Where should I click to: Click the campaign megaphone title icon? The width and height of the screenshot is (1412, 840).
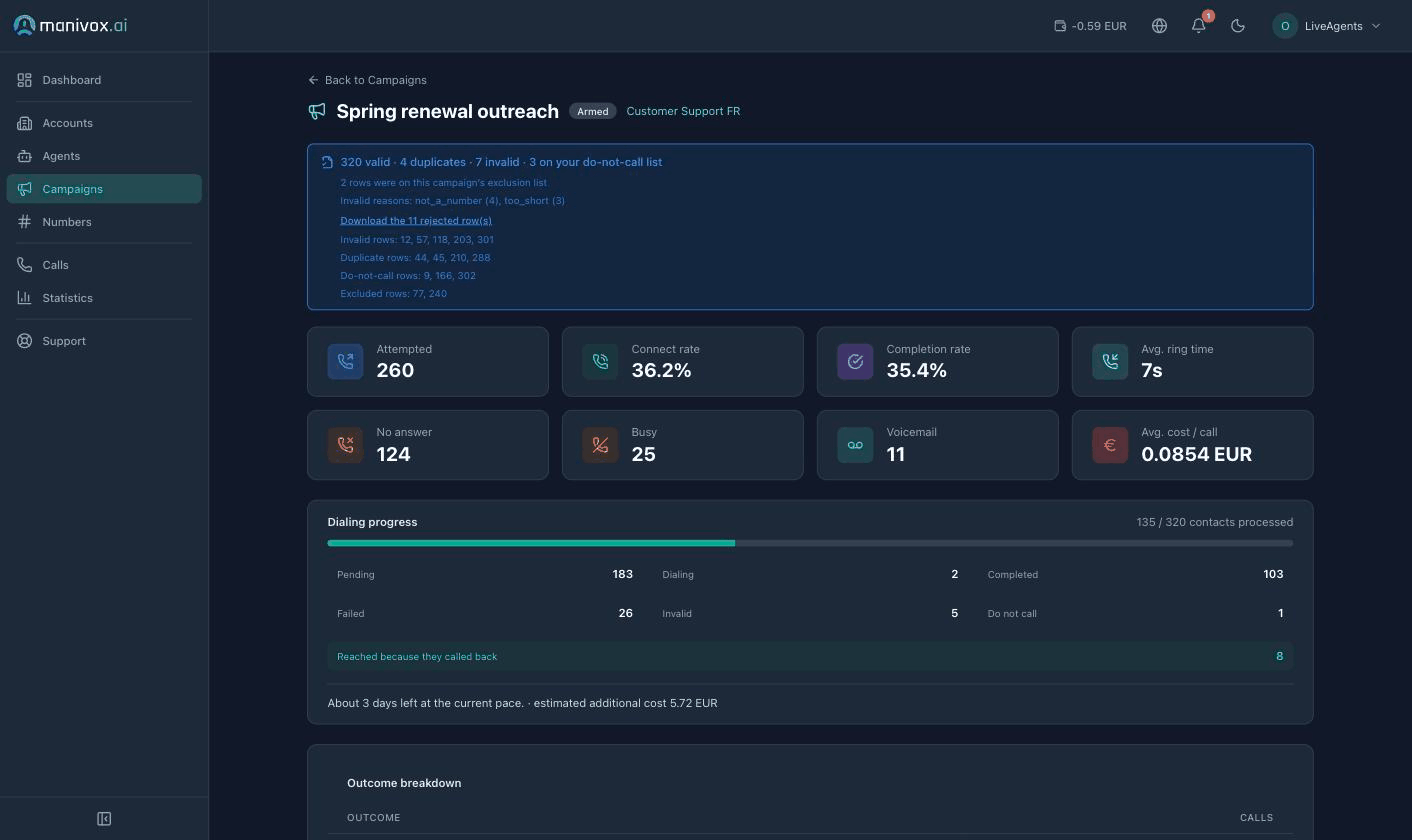point(317,111)
